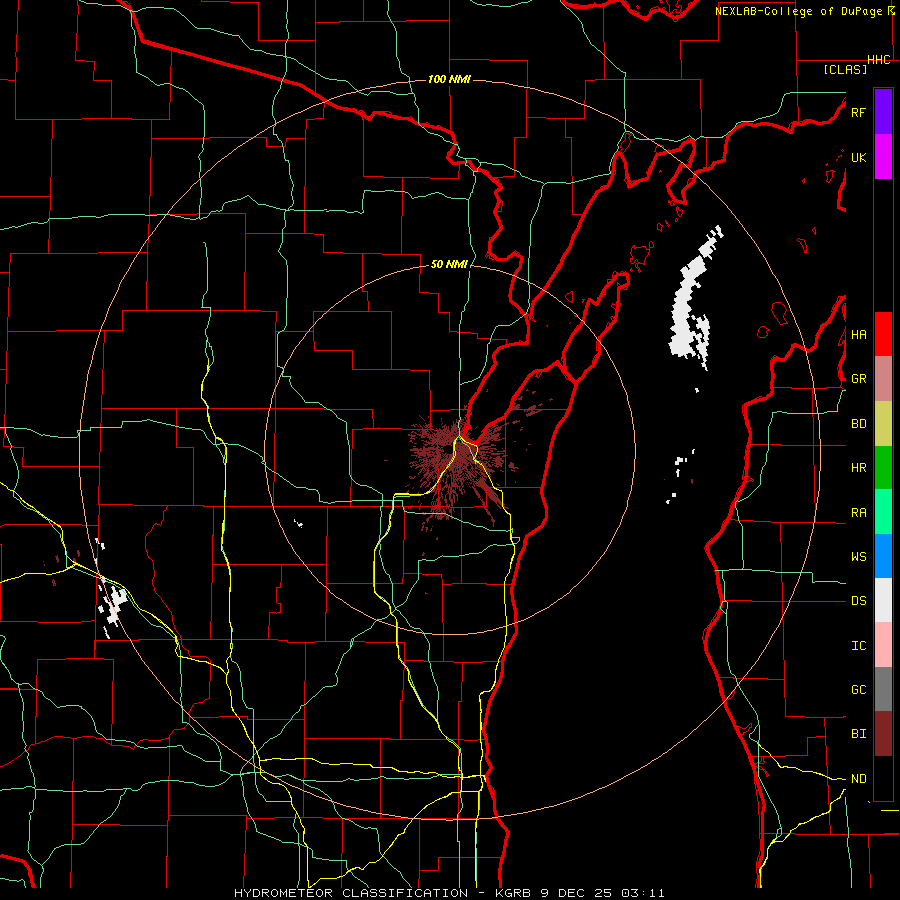Viewport: 900px width, 900px height.
Task: Select the GR graupel legend color swatch
Action: point(883,378)
